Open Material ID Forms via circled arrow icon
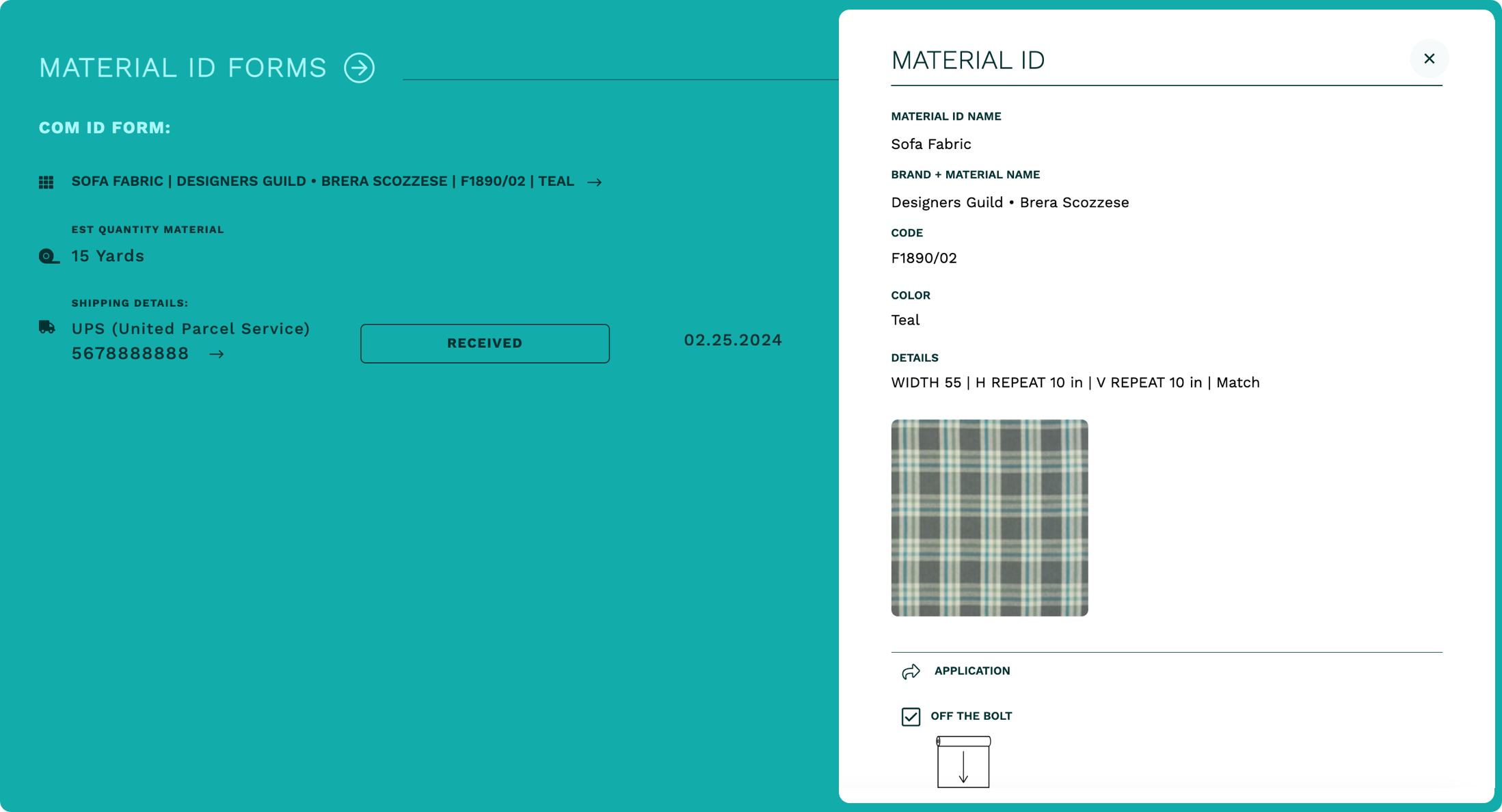The image size is (1502, 812). point(358,68)
